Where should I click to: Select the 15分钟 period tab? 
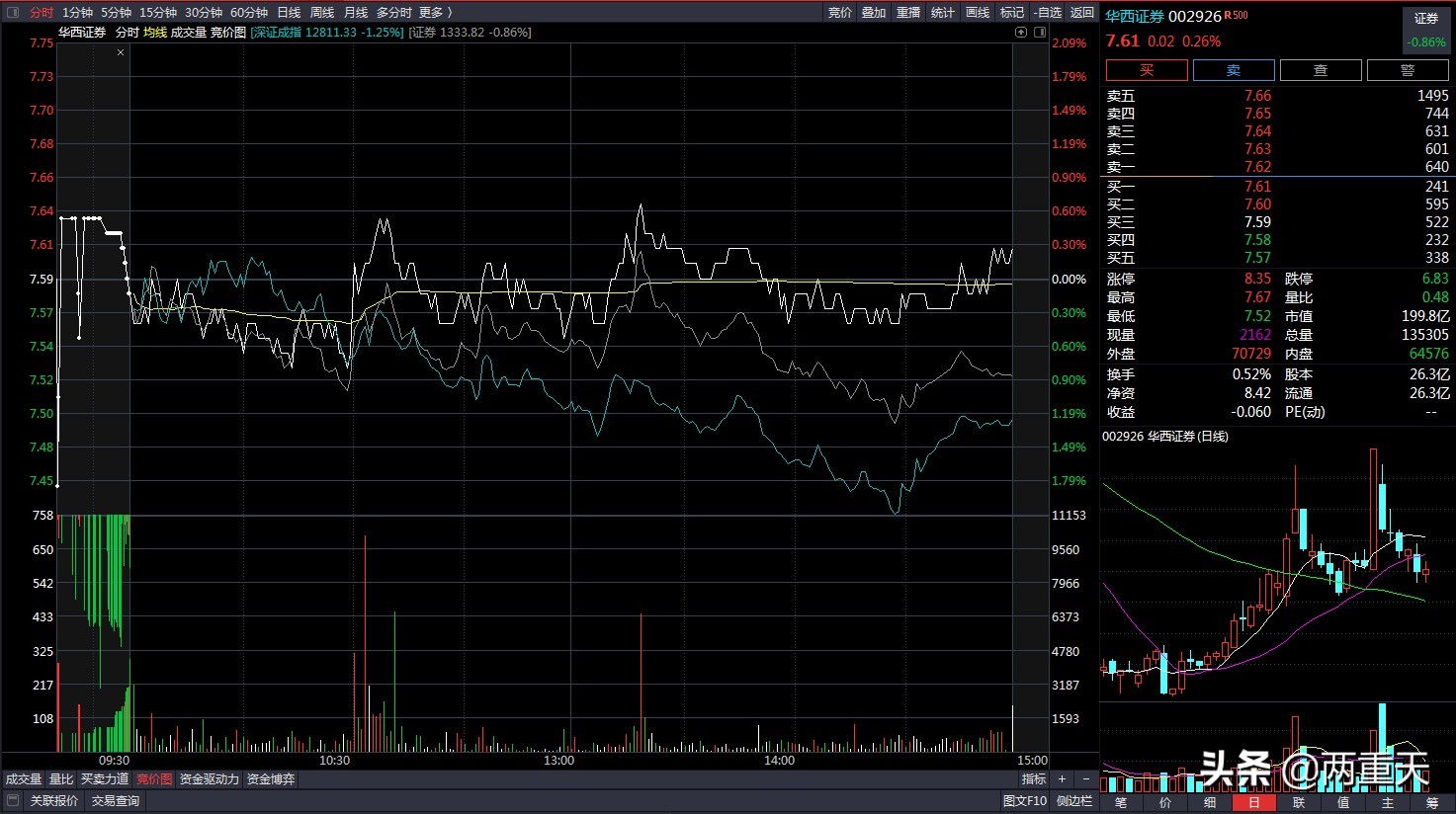tap(158, 12)
